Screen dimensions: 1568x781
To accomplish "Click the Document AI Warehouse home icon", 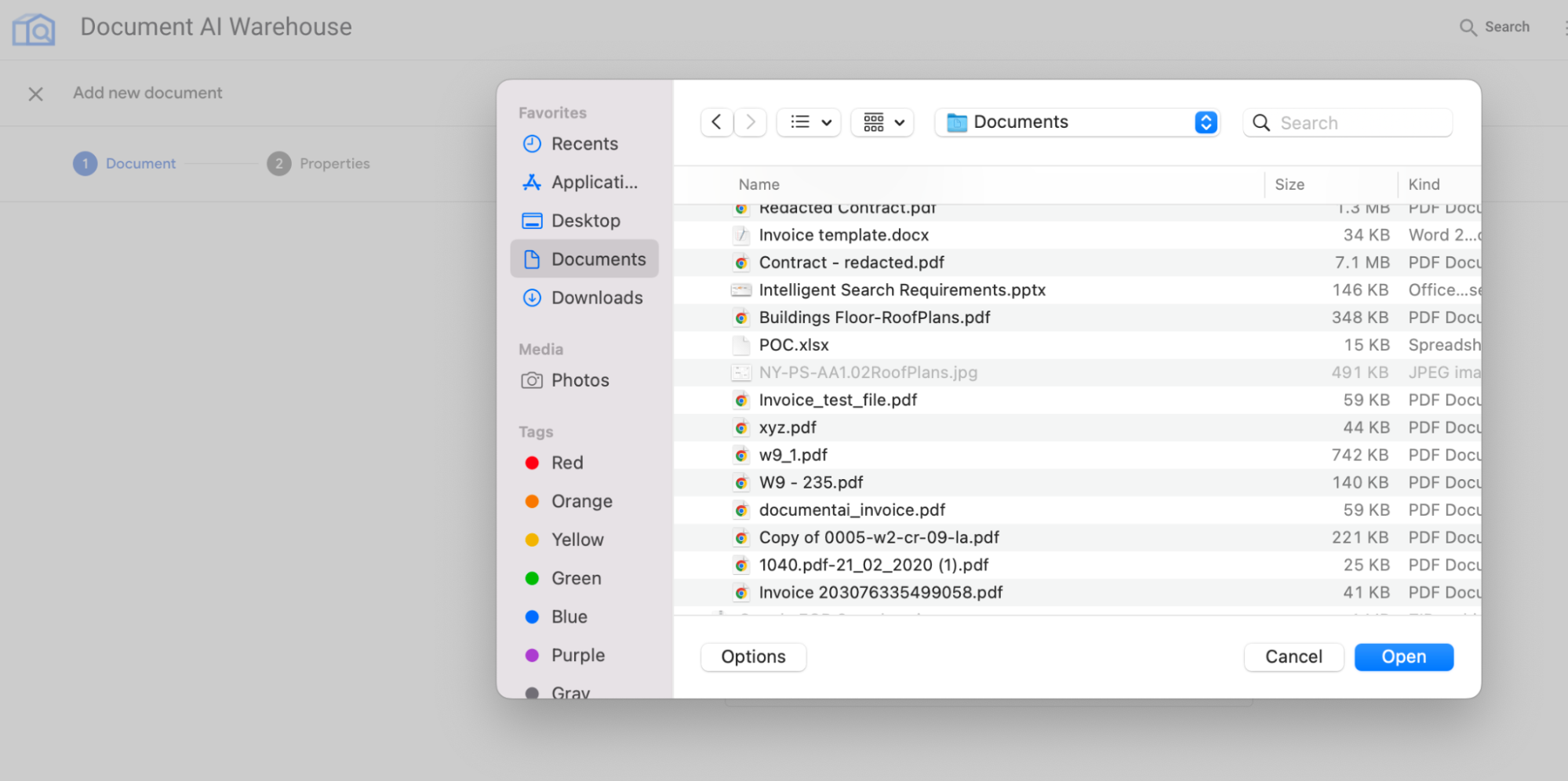I will [33, 28].
